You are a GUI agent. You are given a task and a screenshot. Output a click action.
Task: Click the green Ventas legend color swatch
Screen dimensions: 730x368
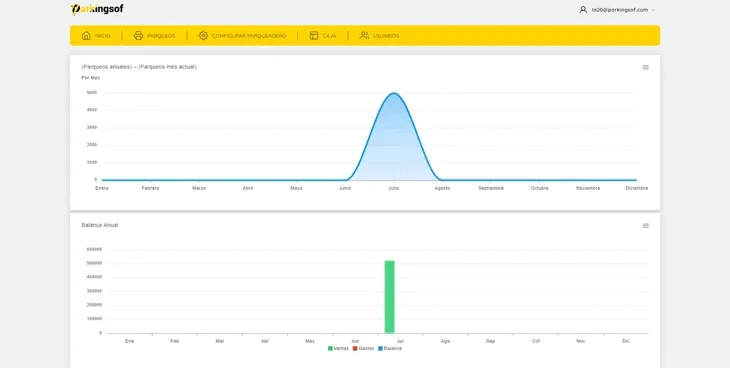(x=330, y=348)
